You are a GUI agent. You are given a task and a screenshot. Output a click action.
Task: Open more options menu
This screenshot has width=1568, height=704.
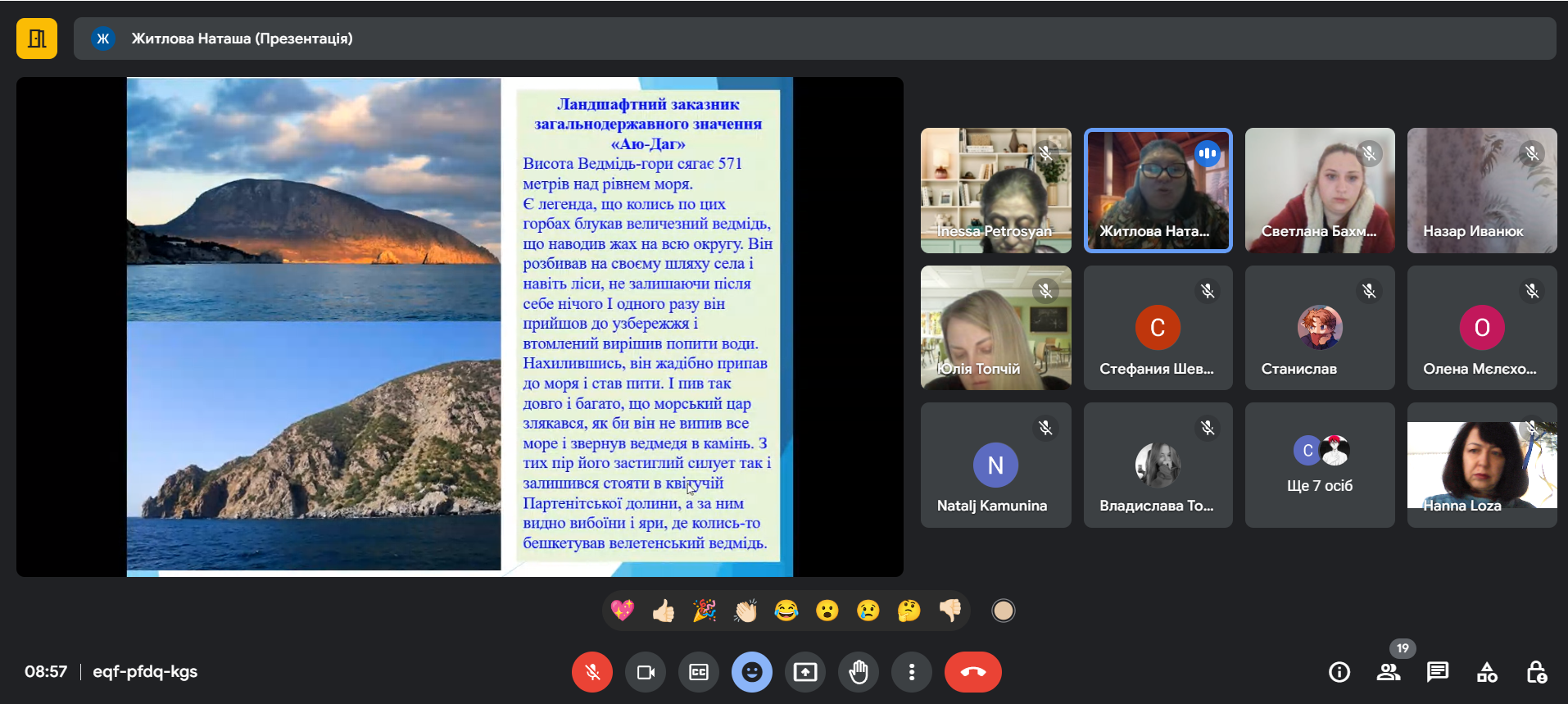[911, 672]
